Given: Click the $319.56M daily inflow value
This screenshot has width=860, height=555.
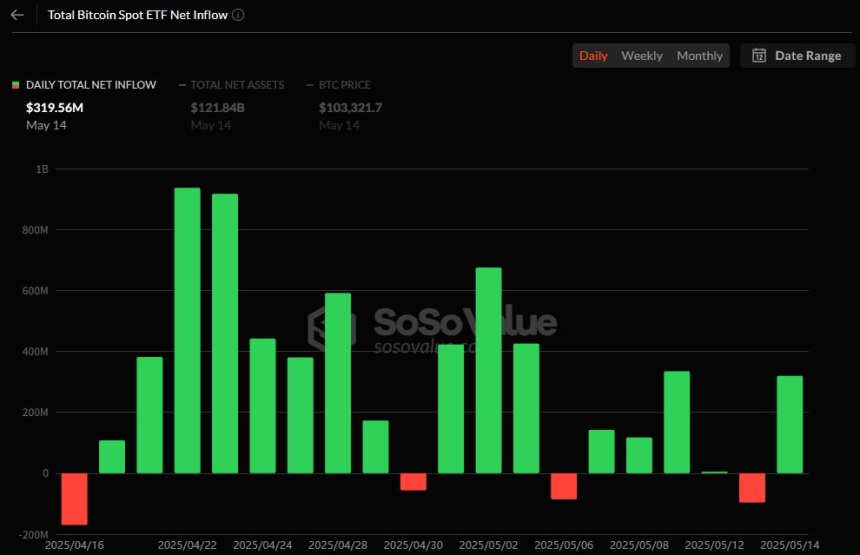Looking at the screenshot, I should click(56, 107).
